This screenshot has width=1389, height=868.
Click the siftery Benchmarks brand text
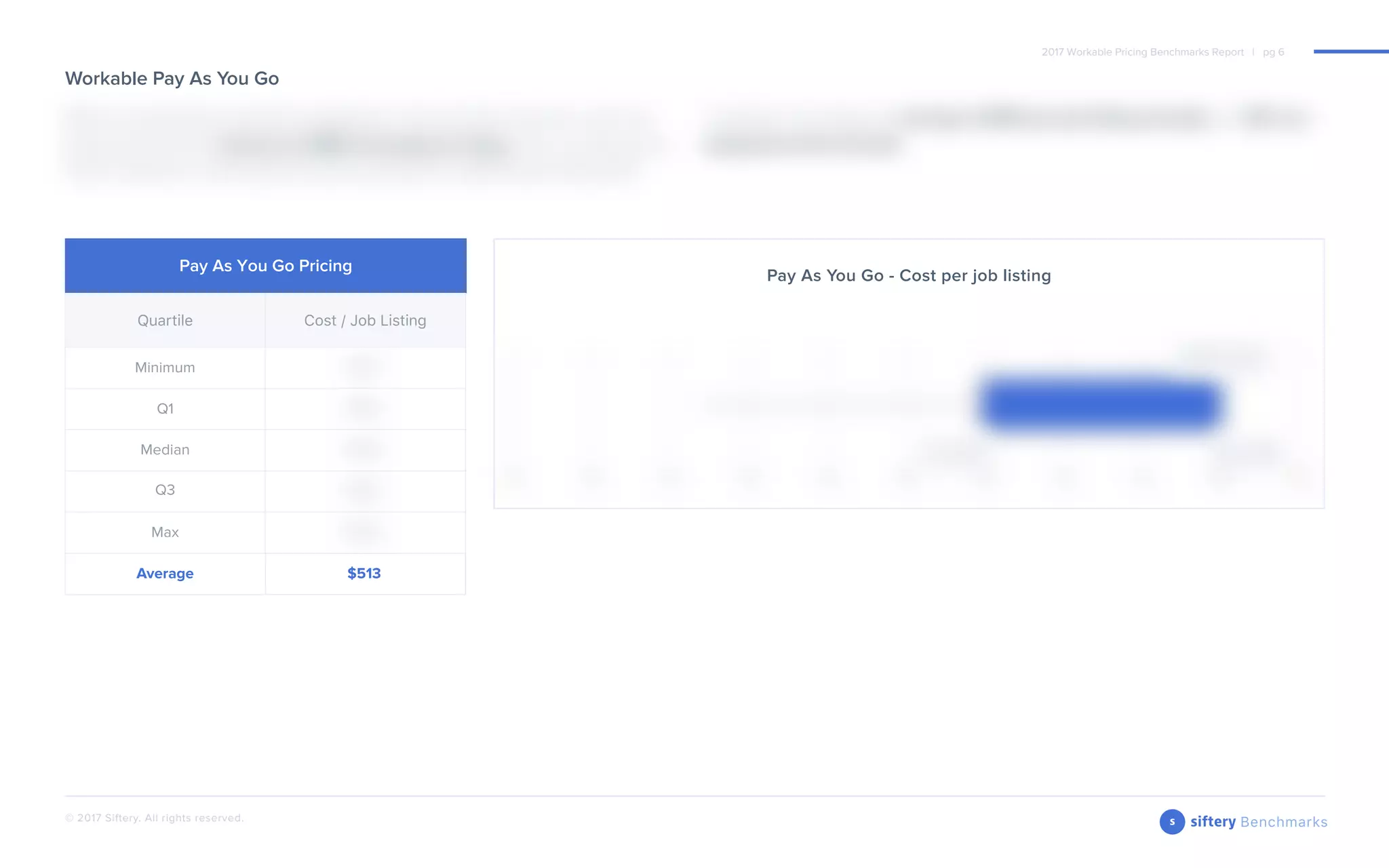[x=1259, y=822]
